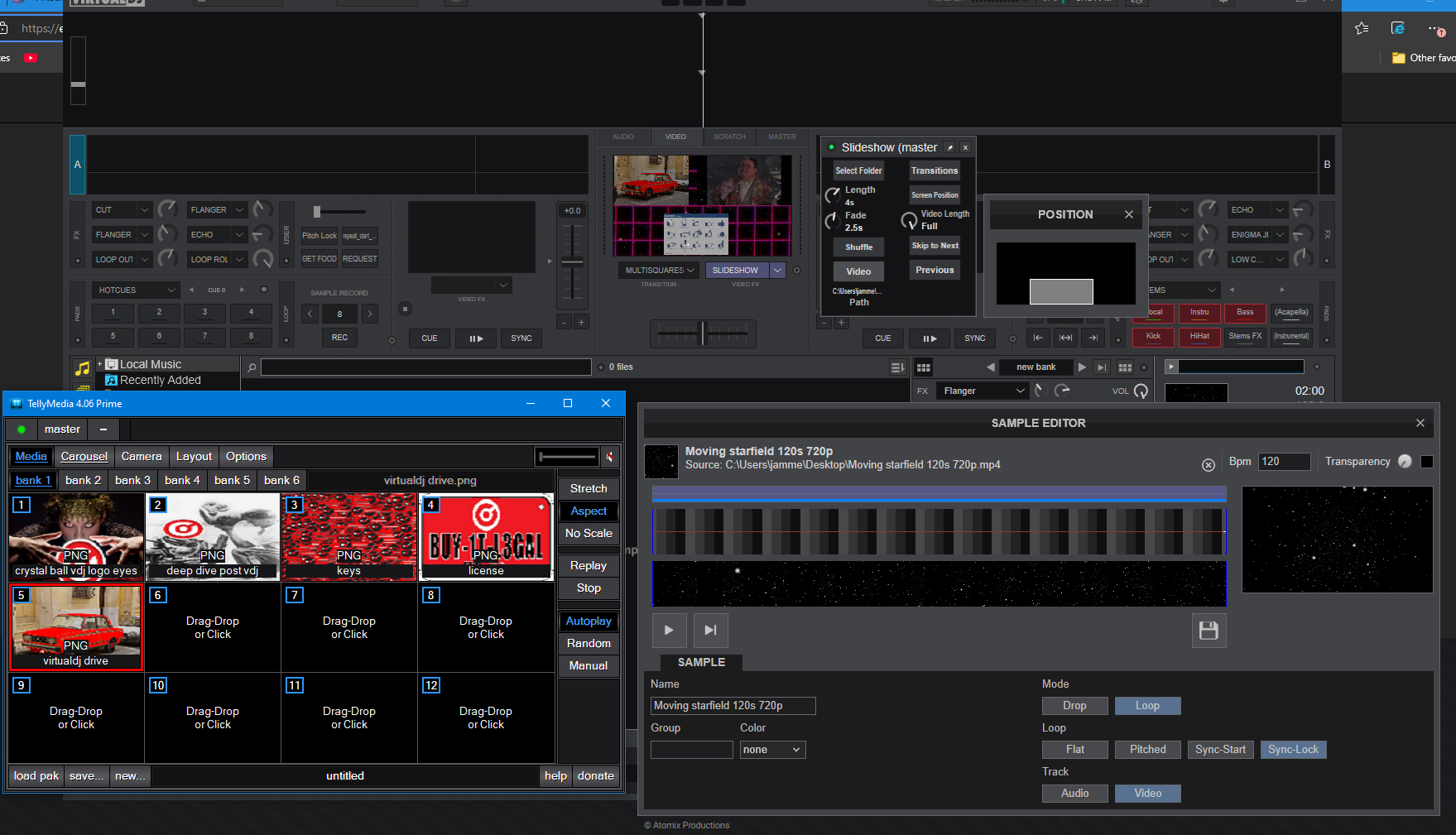Expand the Local Music tree node

pyautogui.click(x=99, y=364)
